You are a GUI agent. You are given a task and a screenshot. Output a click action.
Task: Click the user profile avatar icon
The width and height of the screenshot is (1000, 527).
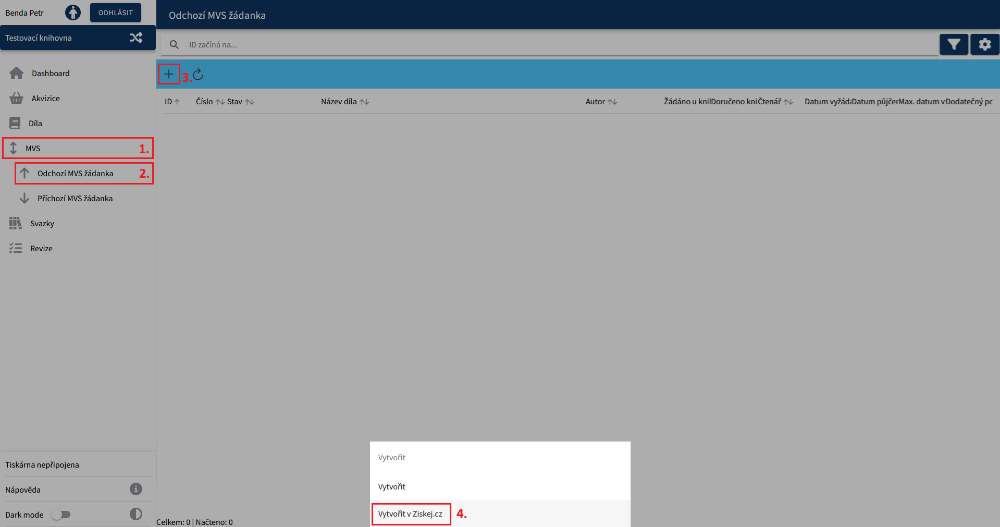tap(74, 13)
